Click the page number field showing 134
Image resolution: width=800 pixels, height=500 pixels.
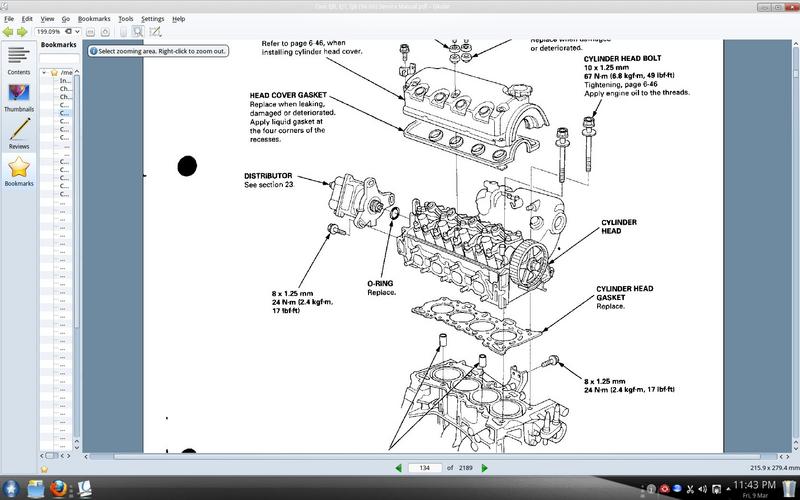pos(425,467)
